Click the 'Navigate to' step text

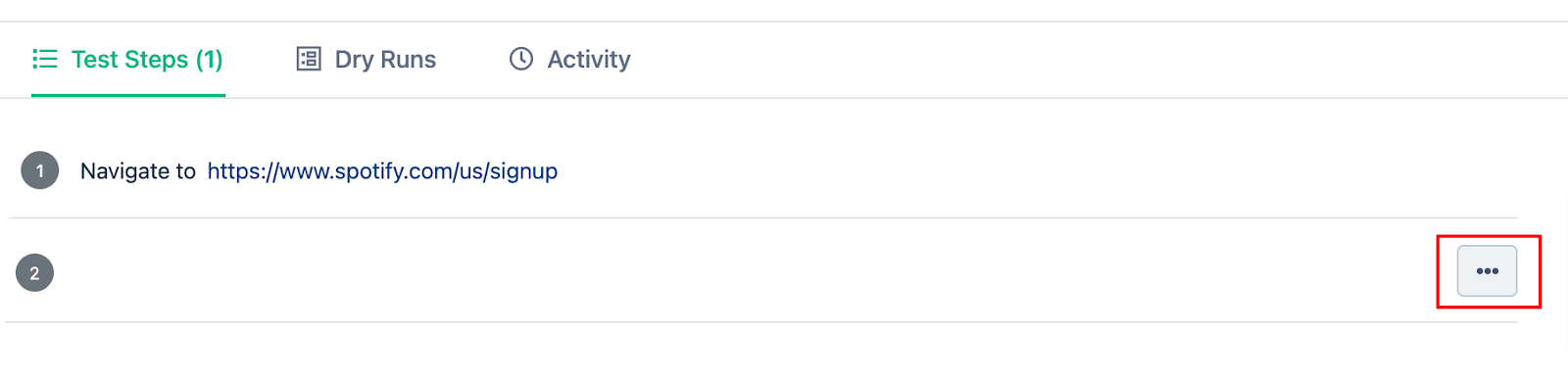coord(138,171)
